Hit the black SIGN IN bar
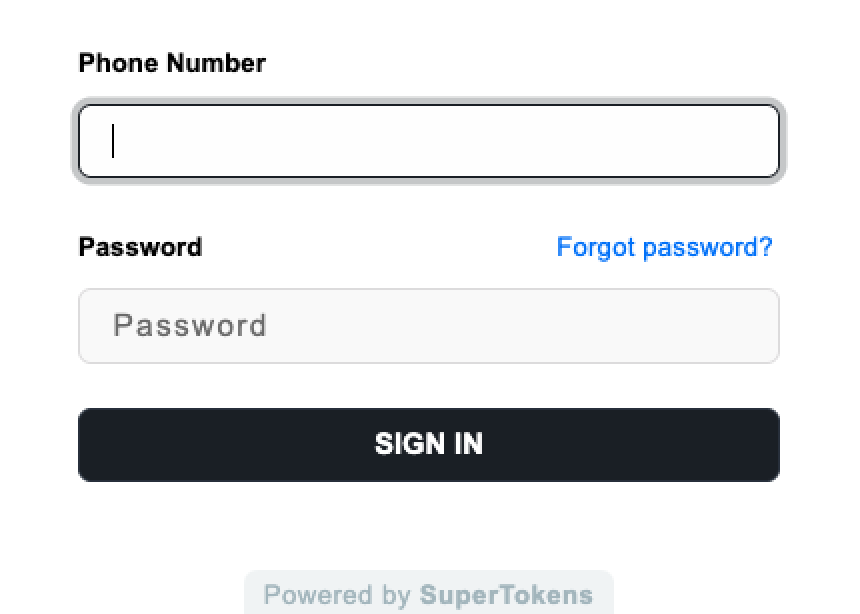The height and width of the screenshot is (614, 860). [x=428, y=444]
